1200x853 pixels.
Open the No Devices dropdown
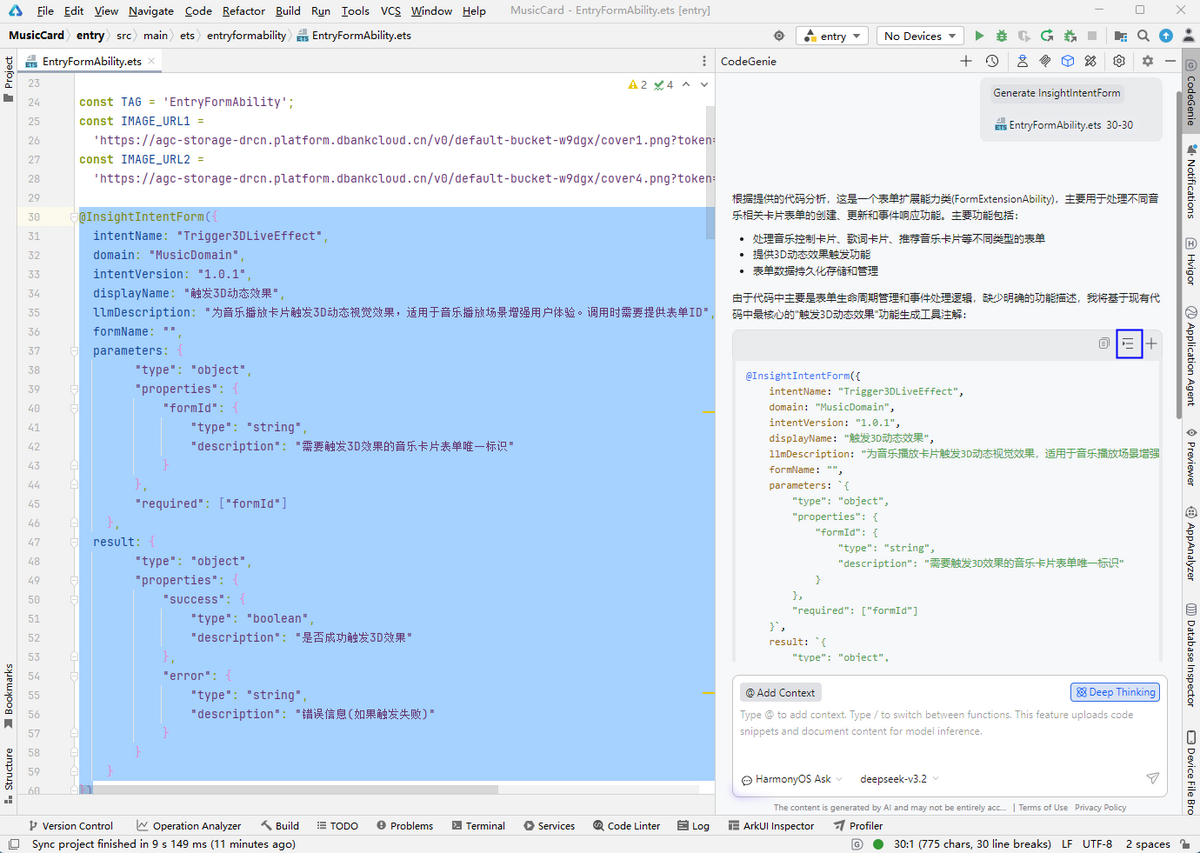pos(919,36)
